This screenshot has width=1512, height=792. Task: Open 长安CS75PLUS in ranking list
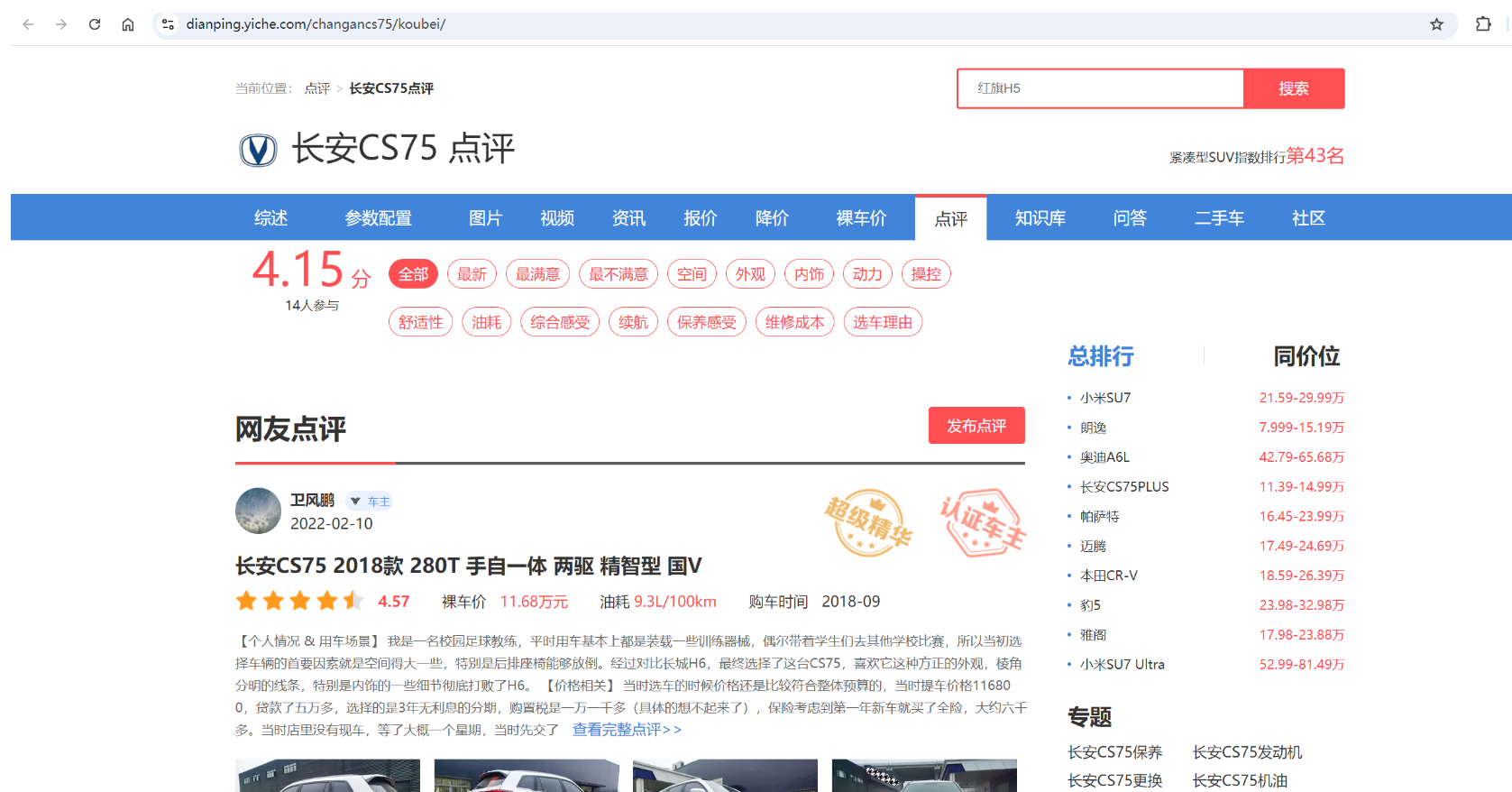[1124, 487]
